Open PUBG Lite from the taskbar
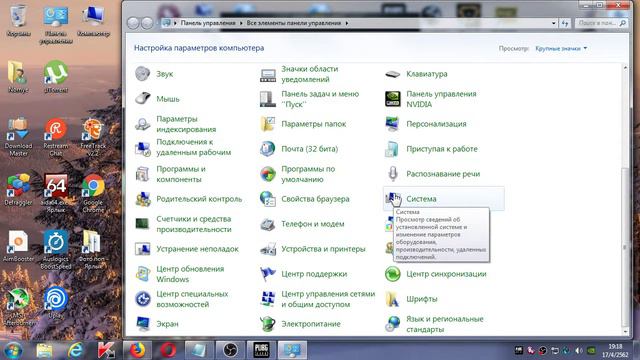The width and height of the screenshot is (640, 360). pos(261,350)
